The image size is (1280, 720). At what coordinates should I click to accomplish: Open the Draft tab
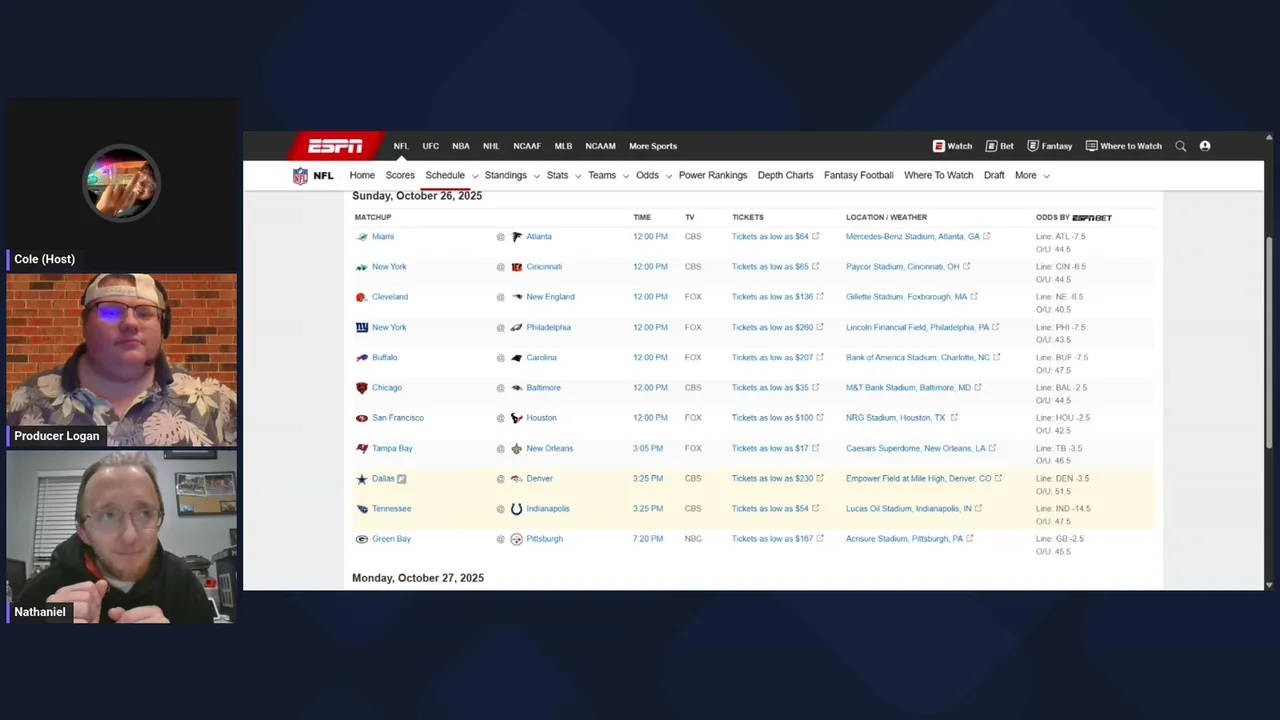(x=994, y=175)
